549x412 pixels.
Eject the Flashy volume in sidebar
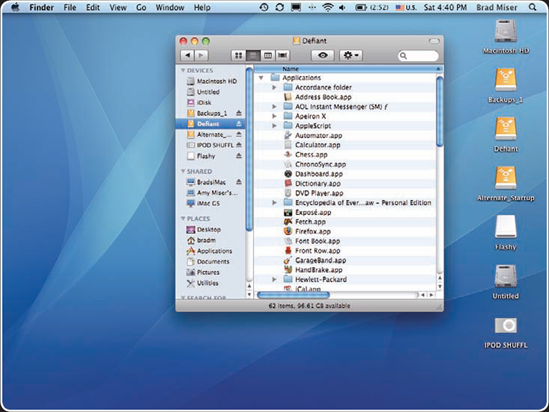[239, 156]
